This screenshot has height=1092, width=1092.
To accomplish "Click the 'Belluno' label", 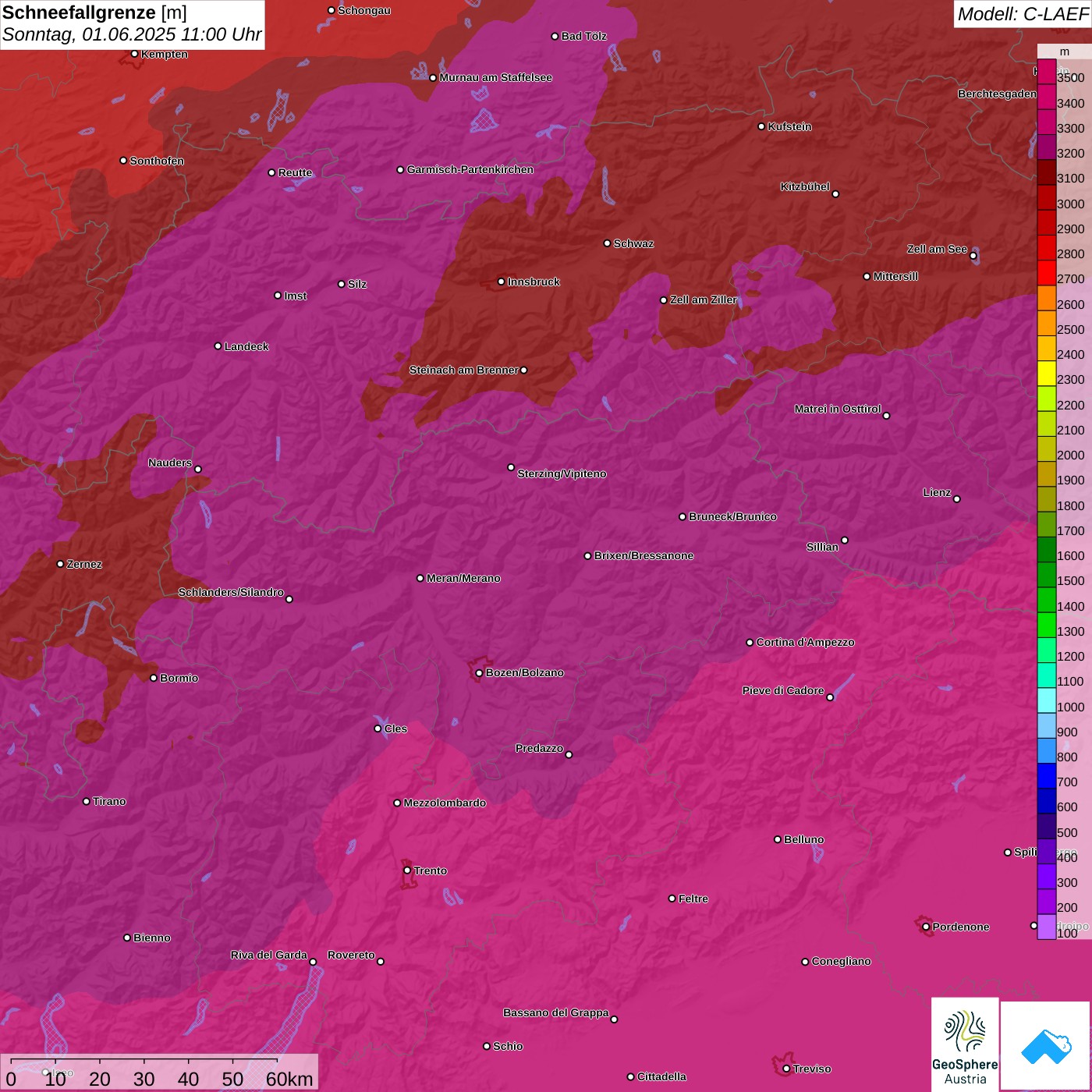I will click(803, 839).
